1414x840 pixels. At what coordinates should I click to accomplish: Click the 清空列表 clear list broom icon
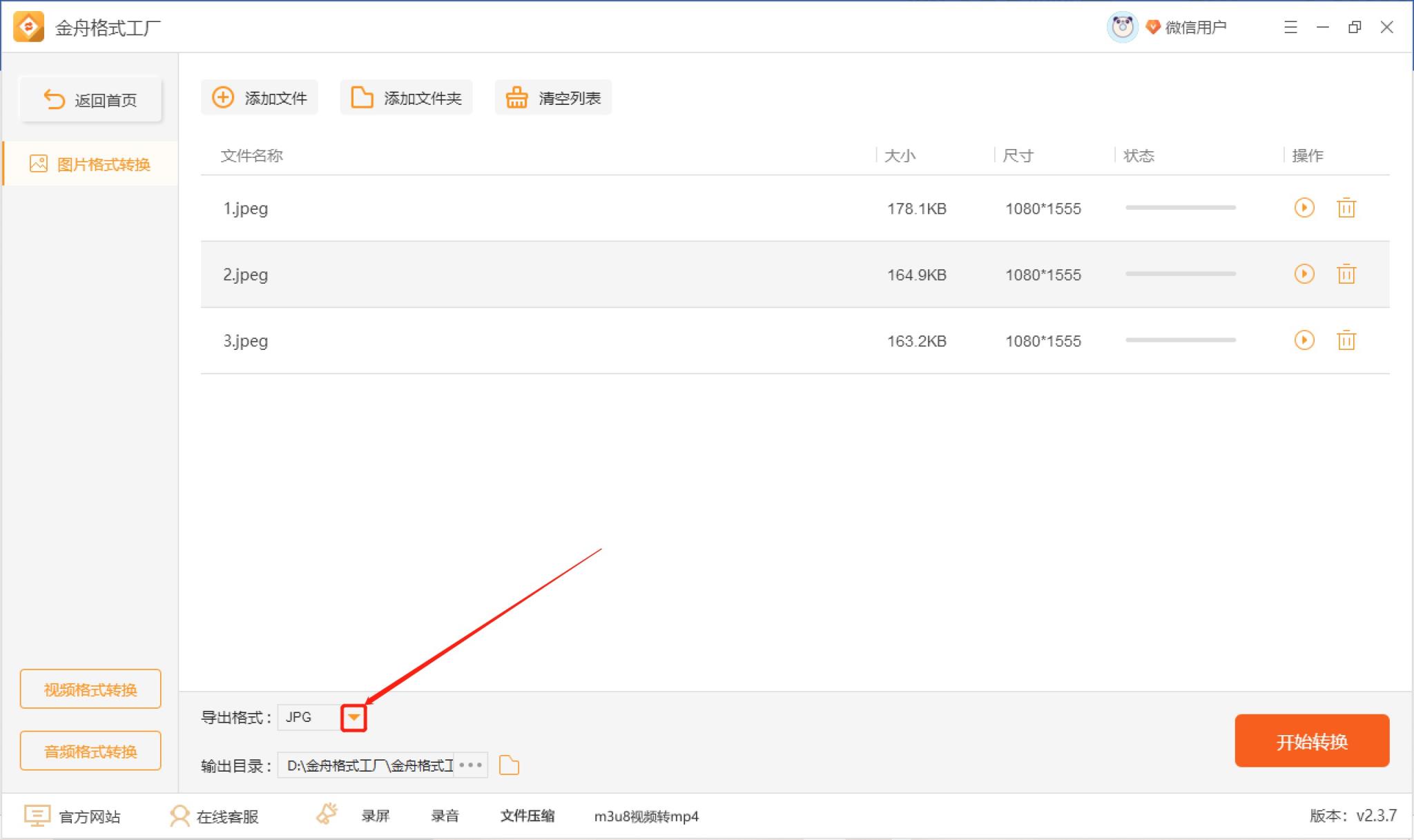(x=516, y=97)
